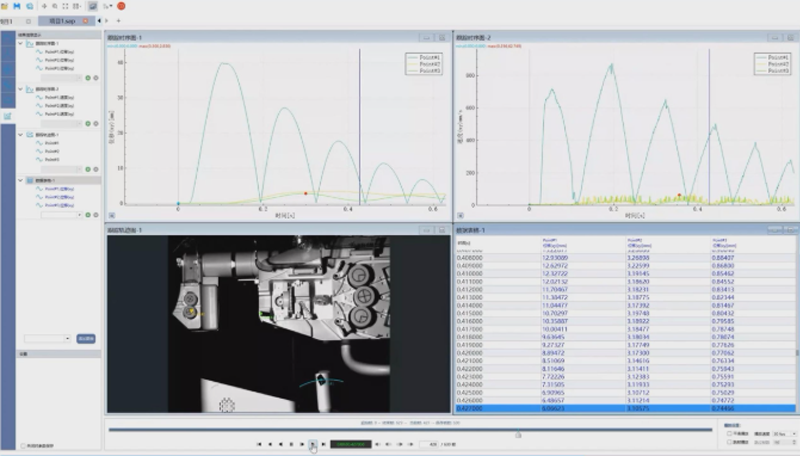800x456 pixels.
Task: Click the reset-view icon below chart 2
Action: pos(460,215)
